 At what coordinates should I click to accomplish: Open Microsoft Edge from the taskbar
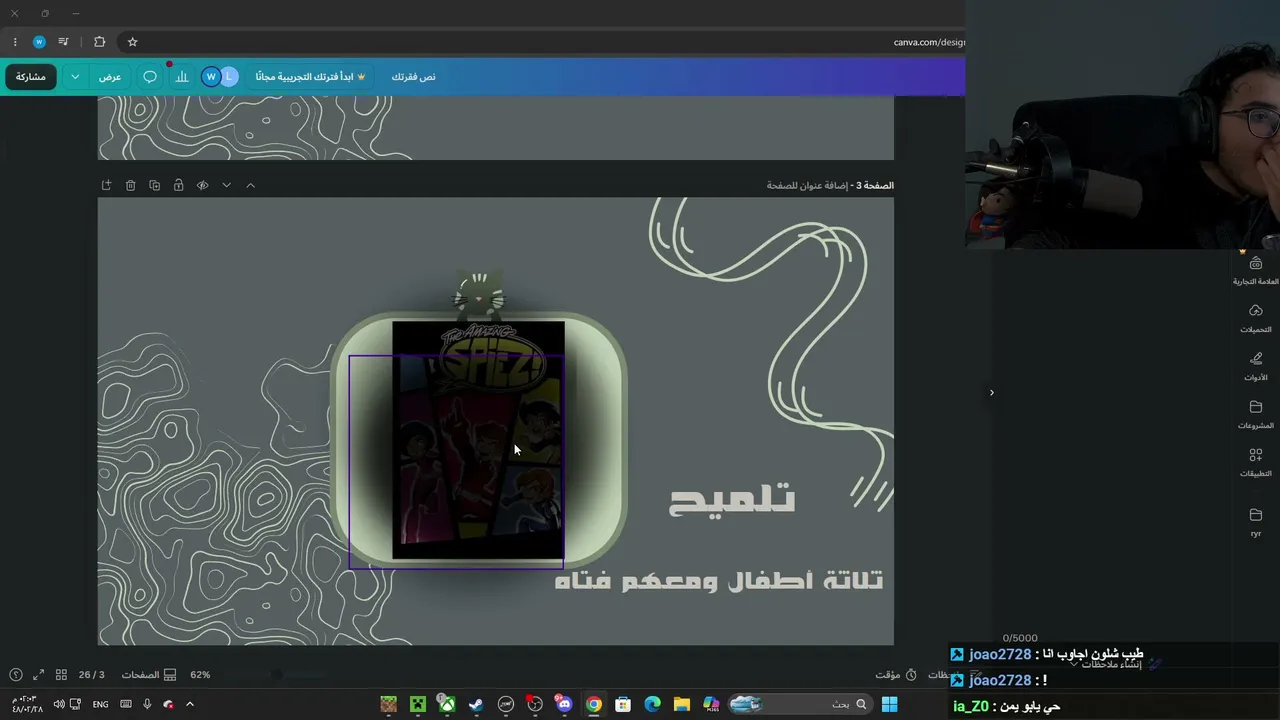pyautogui.click(x=652, y=704)
